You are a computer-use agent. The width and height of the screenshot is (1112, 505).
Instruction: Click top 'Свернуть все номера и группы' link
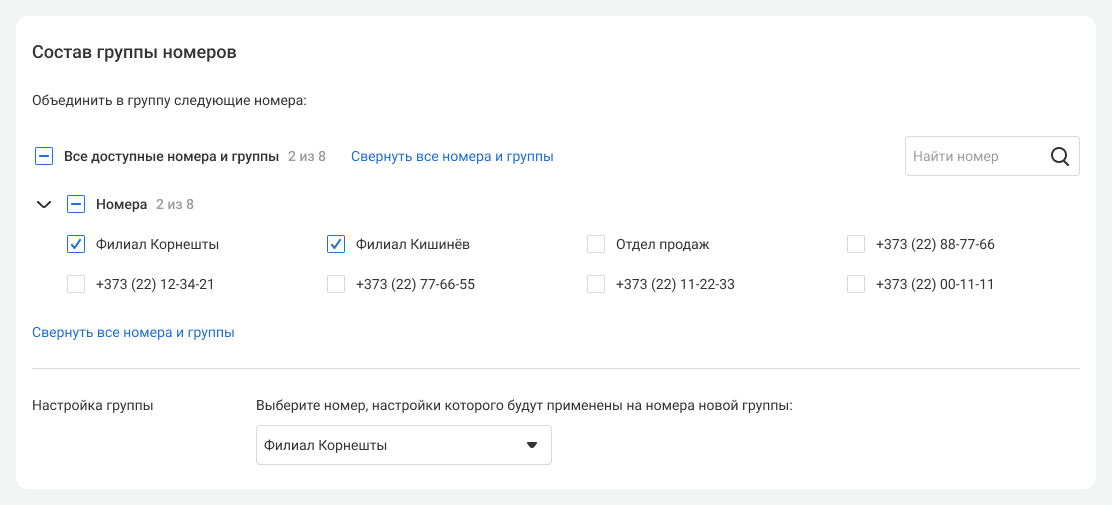pyautogui.click(x=452, y=156)
